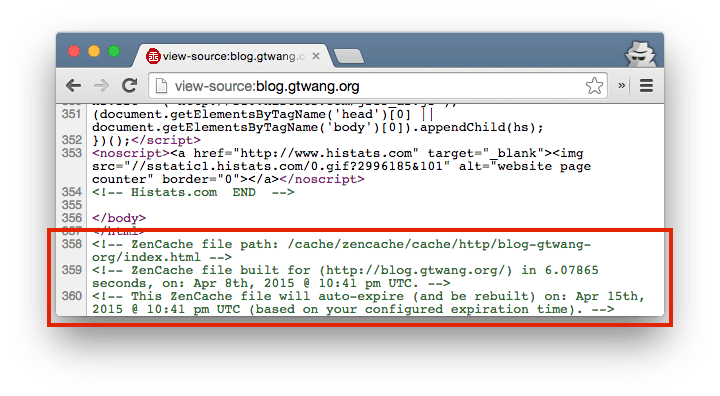Click line number 358
The height and width of the screenshot is (396, 720).
(72, 243)
